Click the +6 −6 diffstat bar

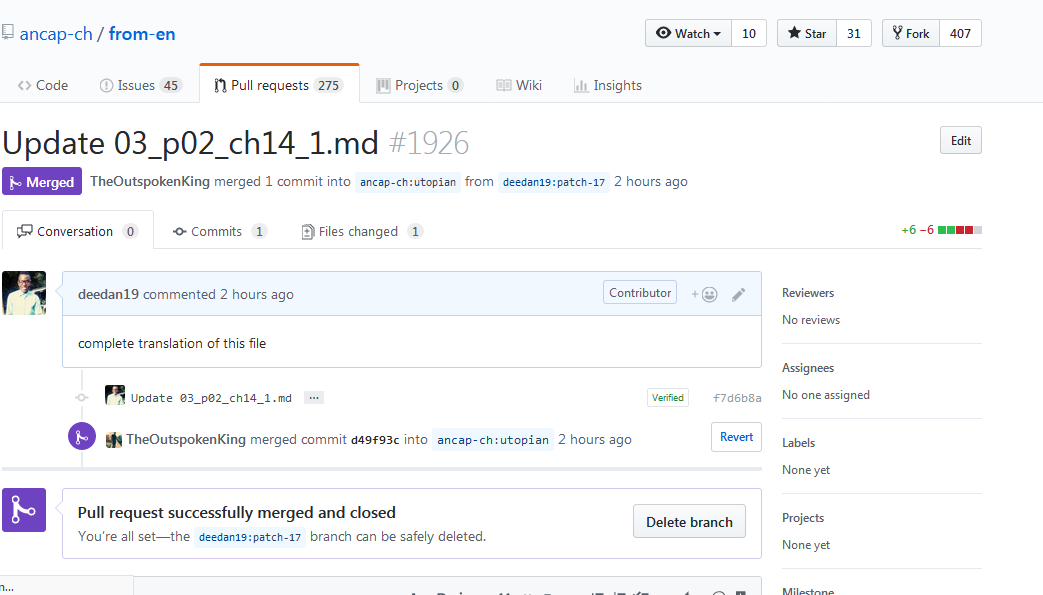pos(941,230)
